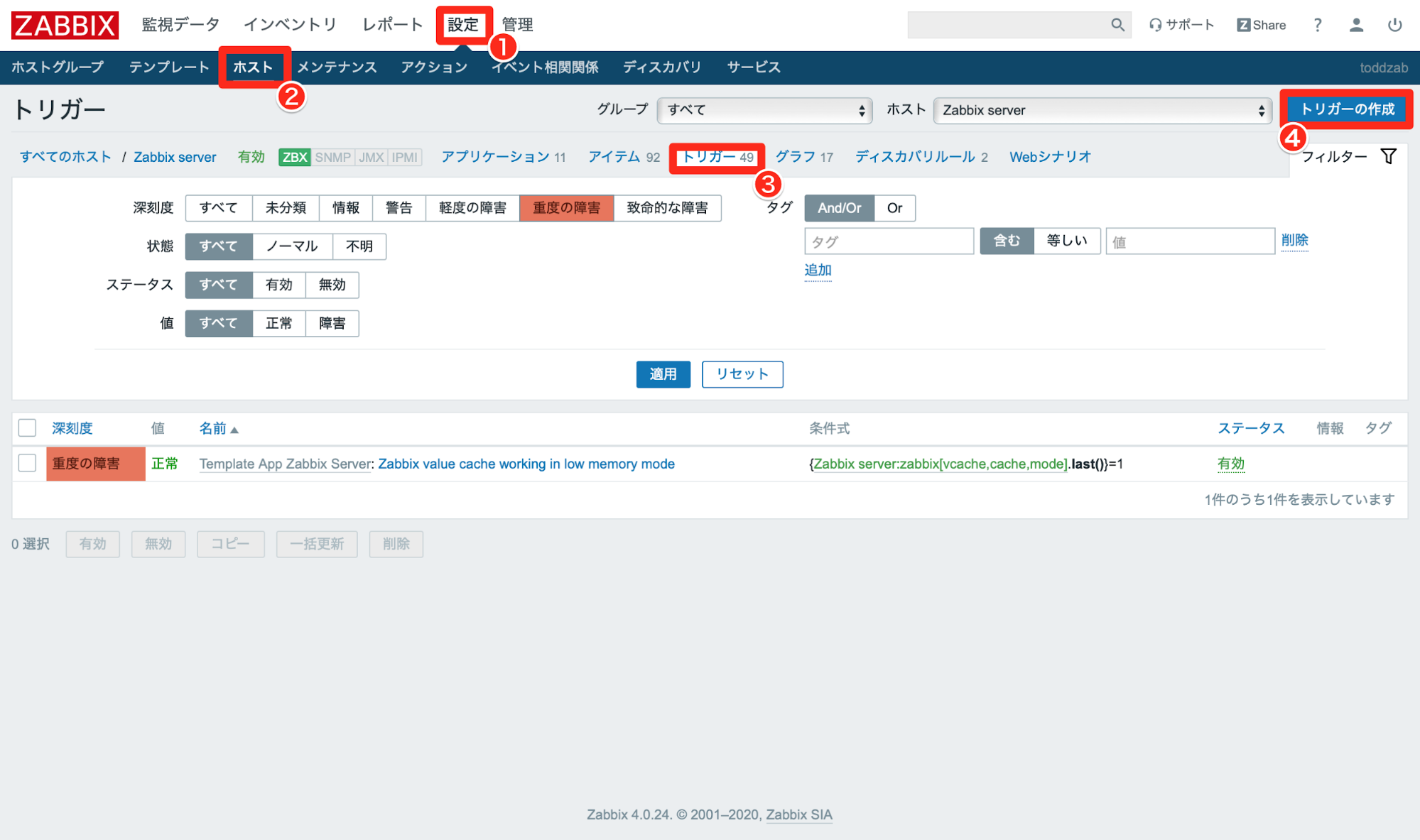Open the レポート menu

point(392,25)
